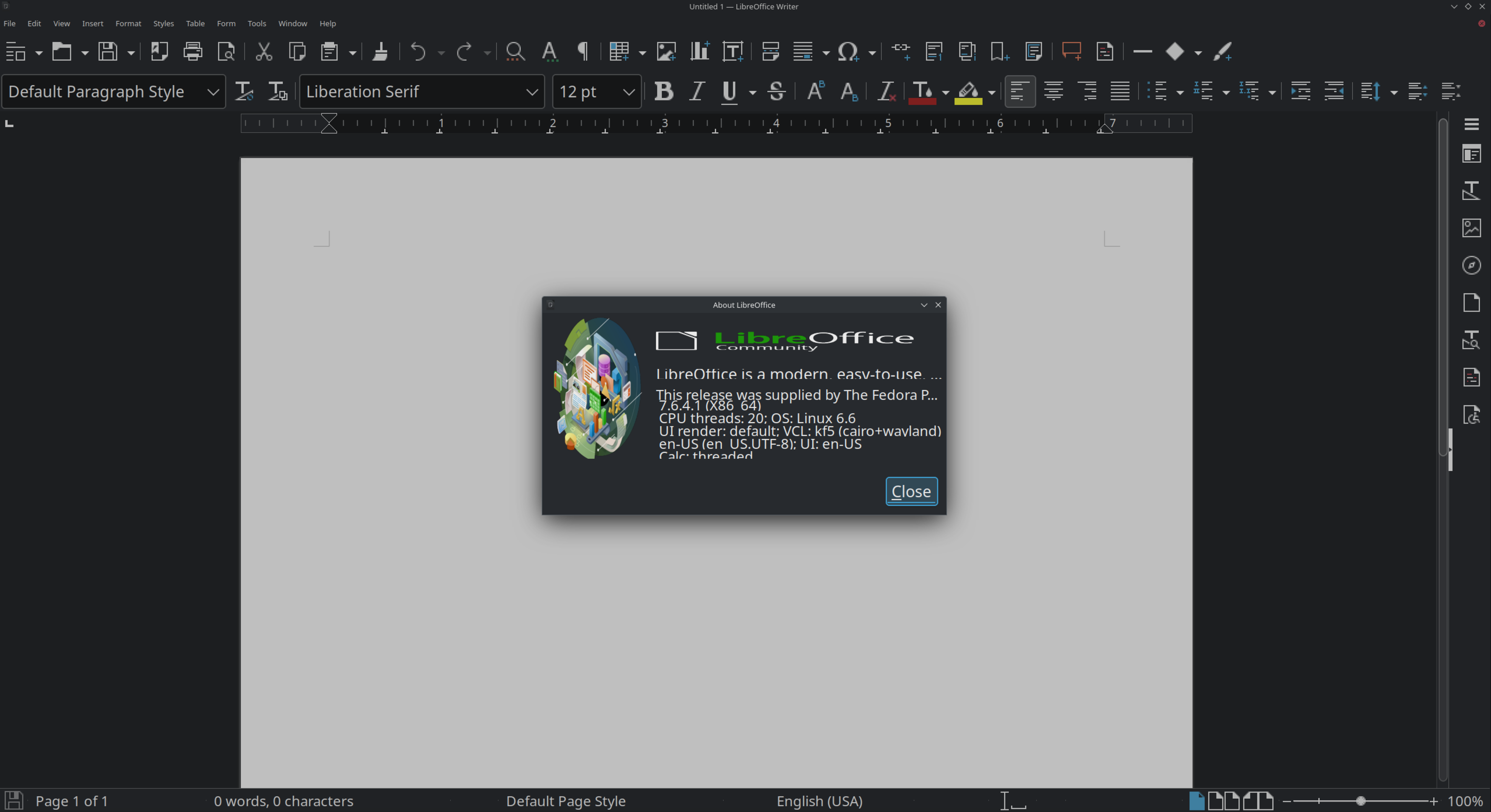Toggle Print Preview mode

[226, 52]
